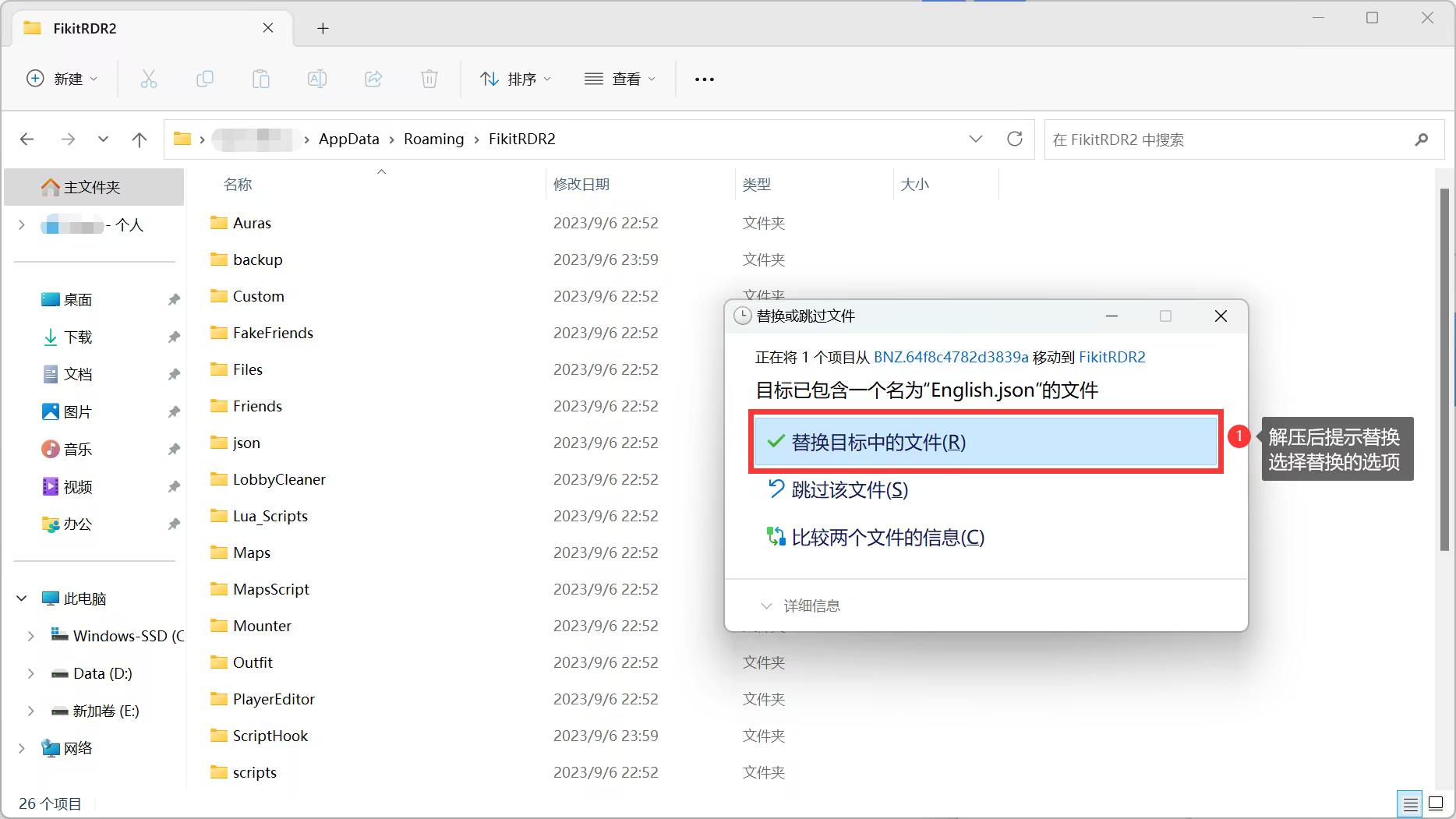
Task: Open the 查看 view dropdown
Action: [620, 79]
